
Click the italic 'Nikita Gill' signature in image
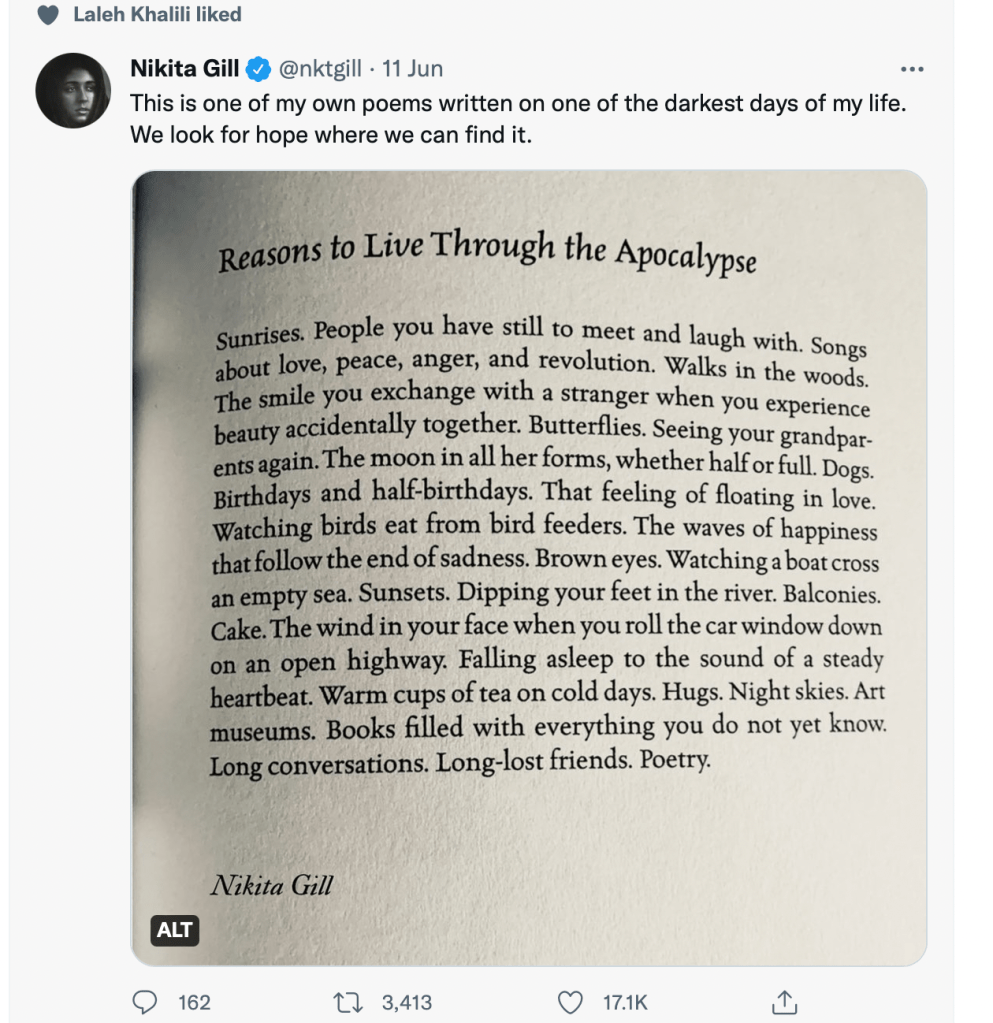pyautogui.click(x=271, y=884)
